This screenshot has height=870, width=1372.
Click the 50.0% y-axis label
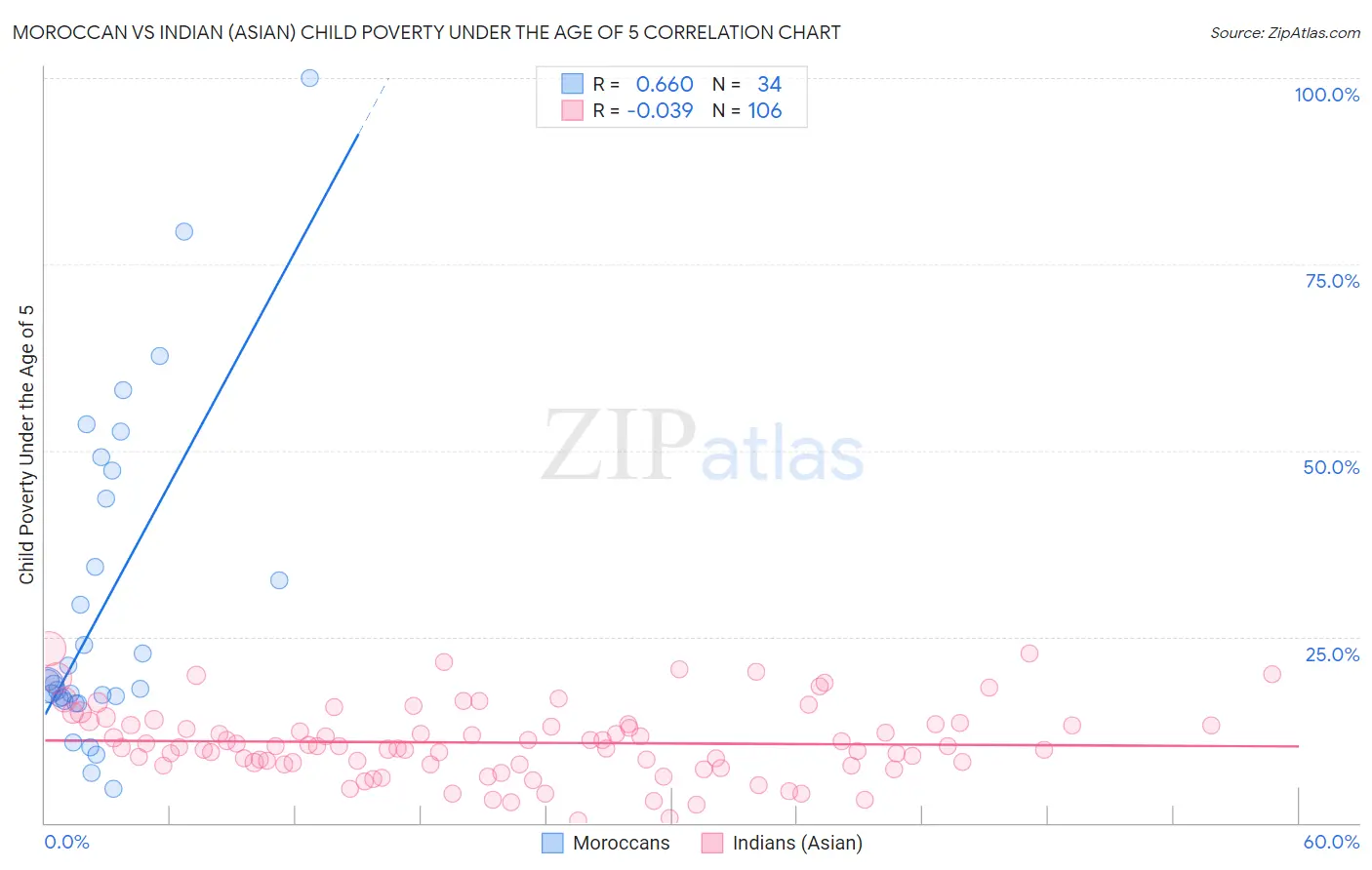[1331, 467]
